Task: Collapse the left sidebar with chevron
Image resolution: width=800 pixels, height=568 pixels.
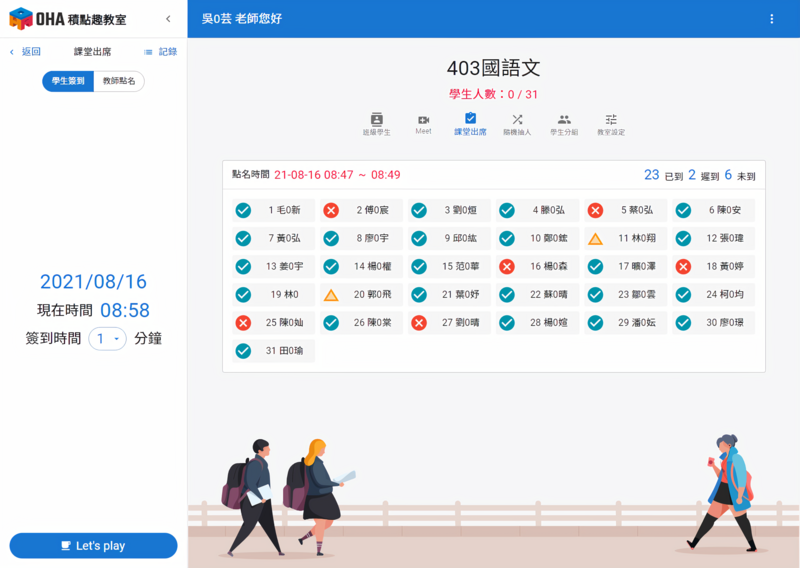Action: [168, 19]
